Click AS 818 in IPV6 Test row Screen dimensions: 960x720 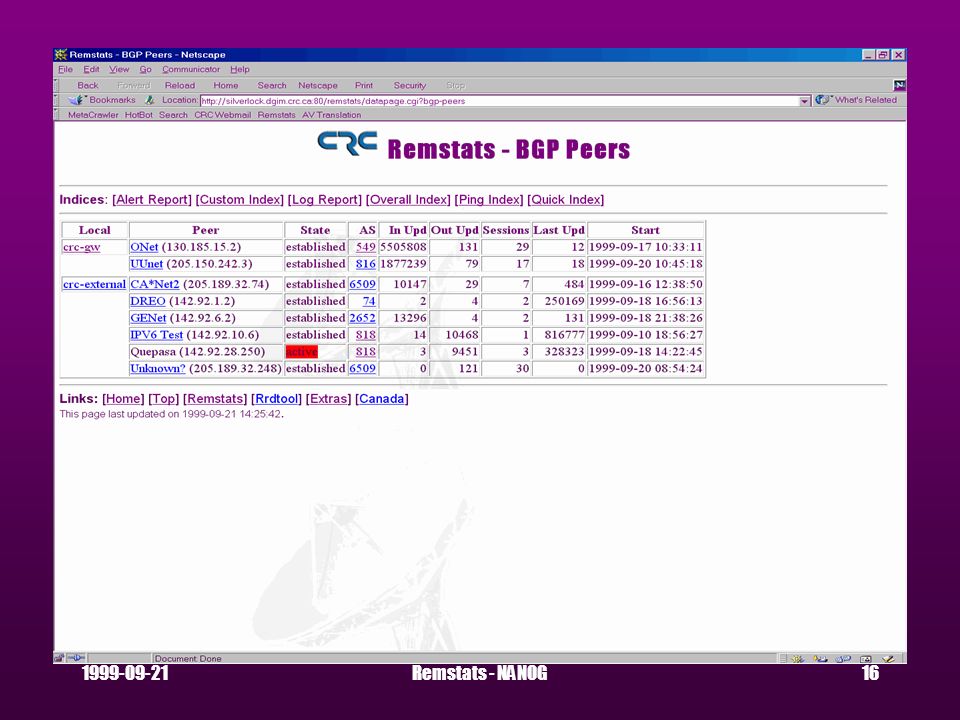point(366,335)
